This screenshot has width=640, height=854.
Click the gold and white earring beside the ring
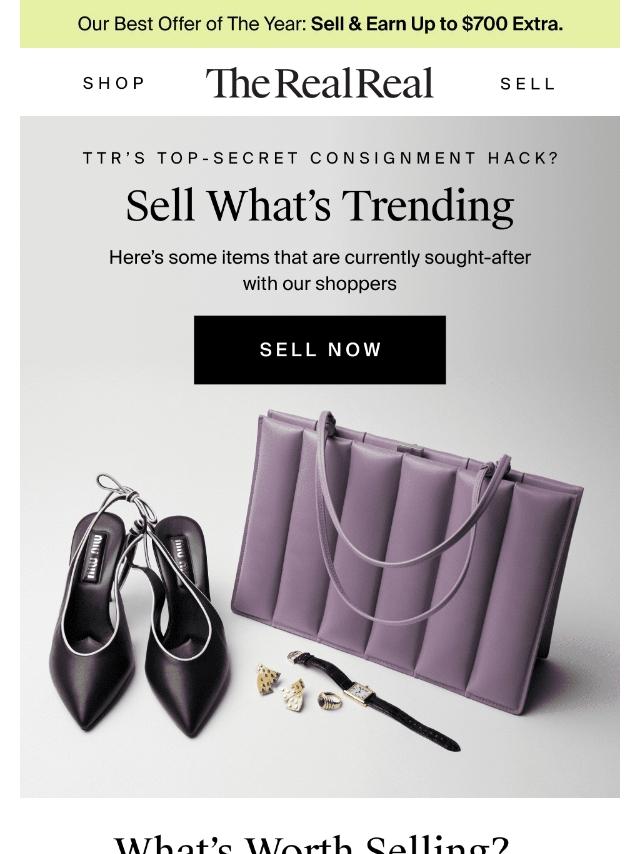[x=295, y=694]
